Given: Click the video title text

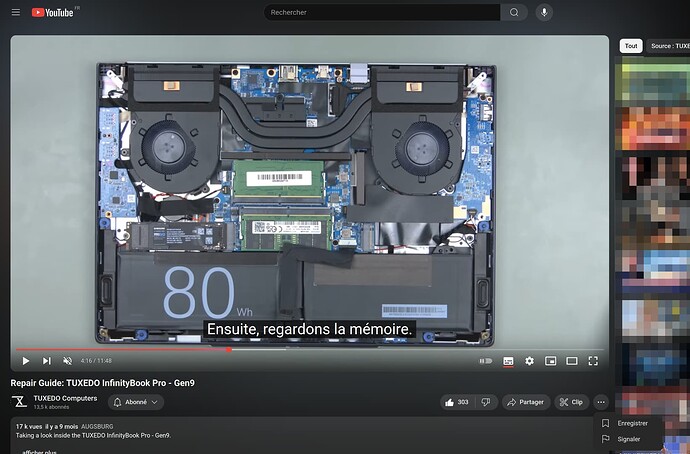Looking at the screenshot, I should coord(103,383).
